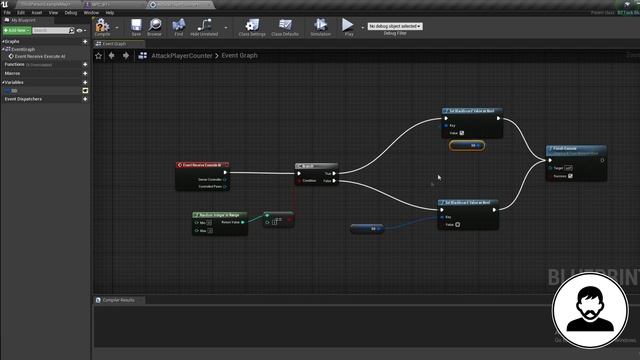Viewport: 640px width, 360px height.
Task: Click the Compile toolbar icon
Action: [102, 26]
